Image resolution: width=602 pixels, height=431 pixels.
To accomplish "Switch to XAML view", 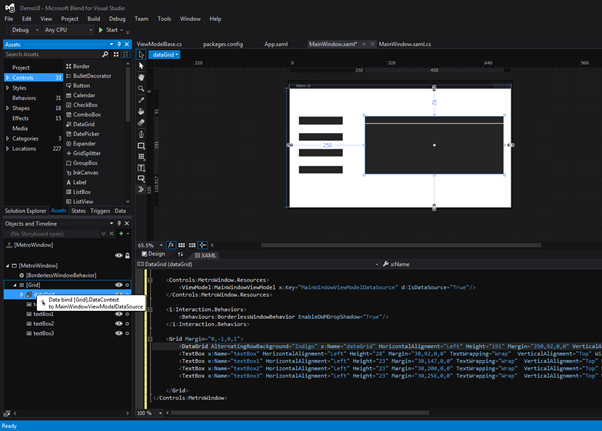I will (208, 255).
